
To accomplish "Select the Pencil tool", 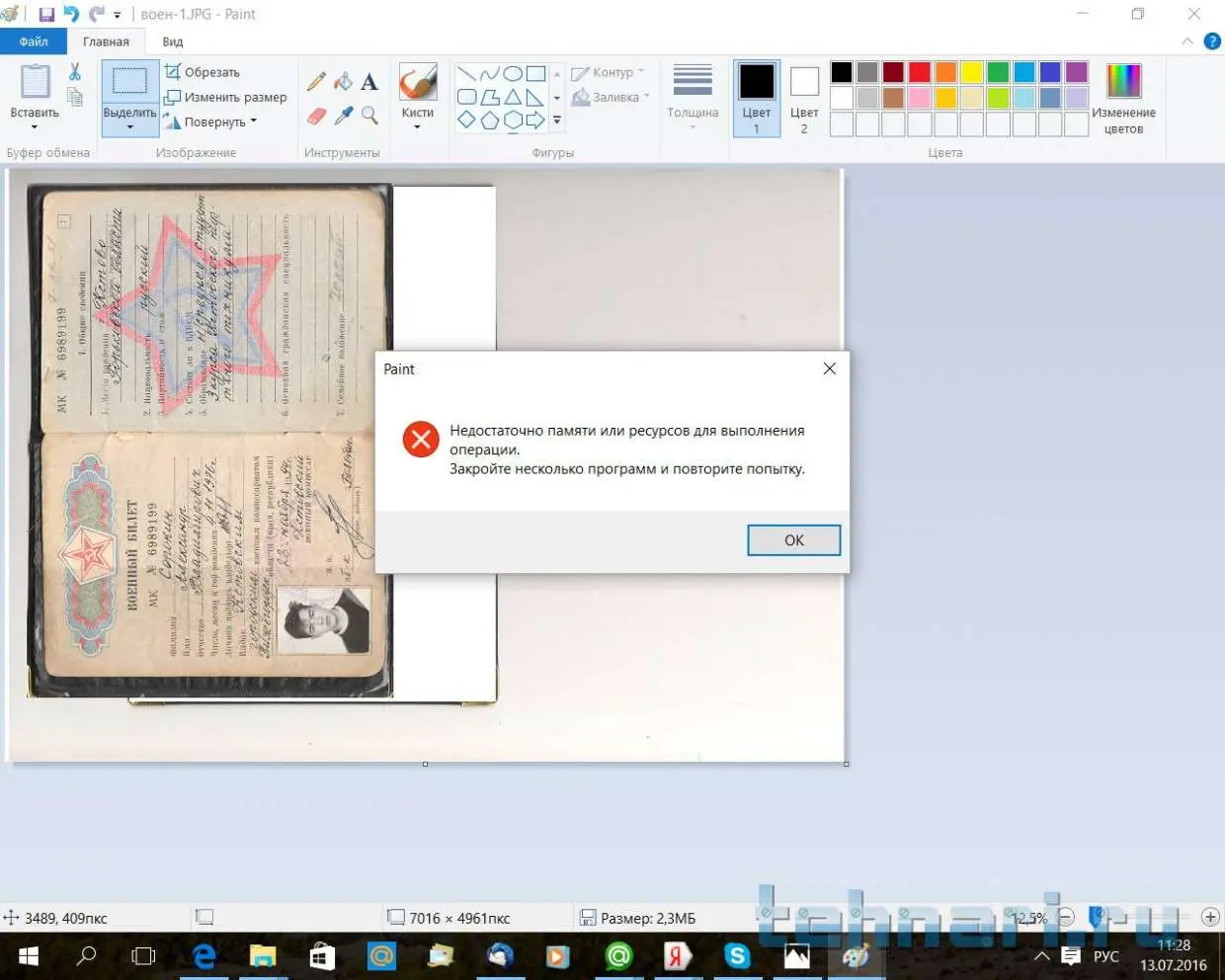I will (x=316, y=82).
